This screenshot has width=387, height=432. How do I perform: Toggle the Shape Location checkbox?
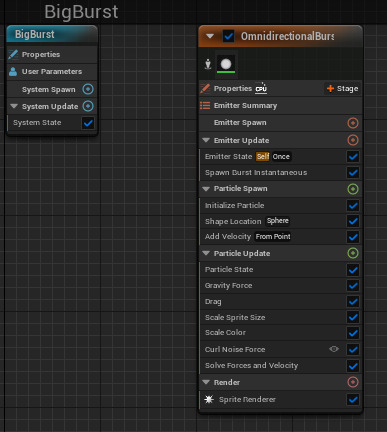(x=353, y=221)
